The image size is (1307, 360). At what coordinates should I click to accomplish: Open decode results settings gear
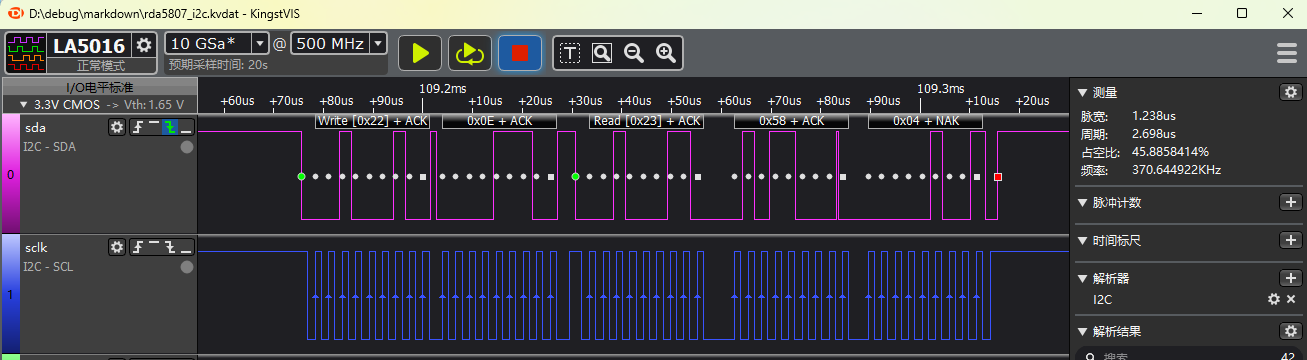tap(1290, 332)
